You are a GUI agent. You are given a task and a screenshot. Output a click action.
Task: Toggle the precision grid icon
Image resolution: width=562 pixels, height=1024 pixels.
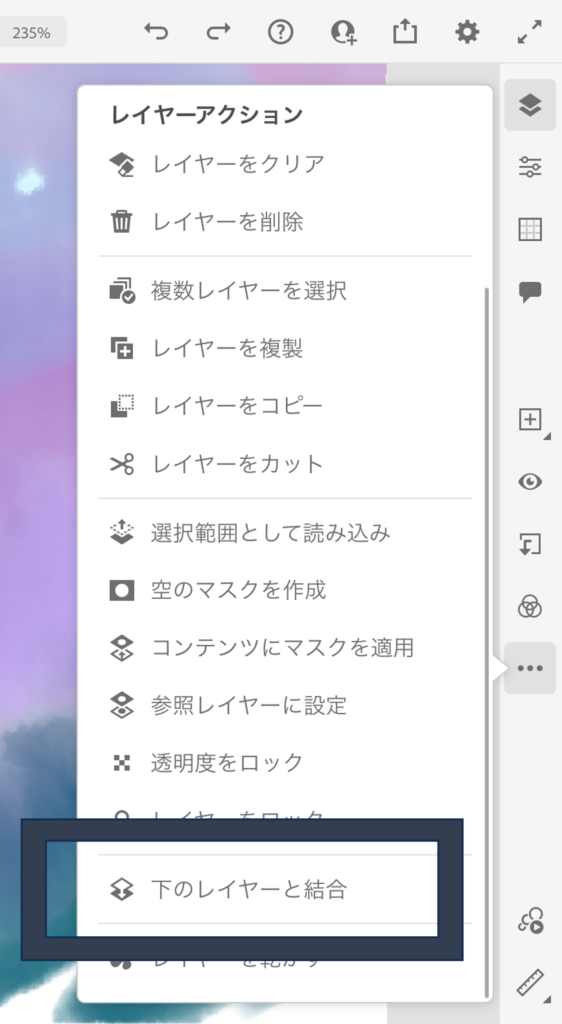530,230
